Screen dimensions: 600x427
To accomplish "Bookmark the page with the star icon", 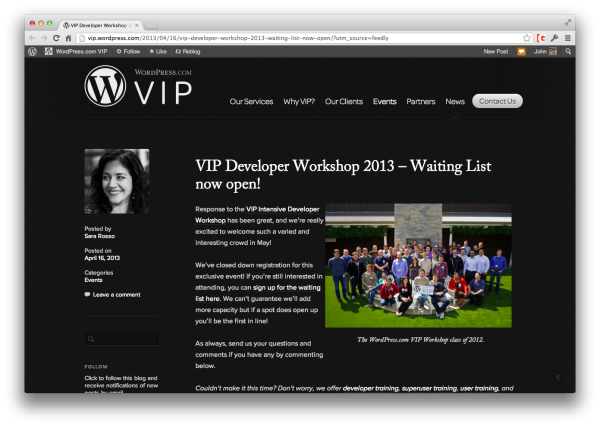I will pos(527,38).
